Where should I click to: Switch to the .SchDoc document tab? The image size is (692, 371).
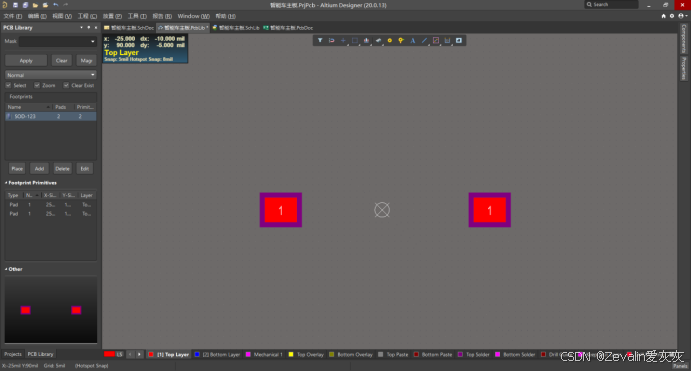(x=129, y=27)
